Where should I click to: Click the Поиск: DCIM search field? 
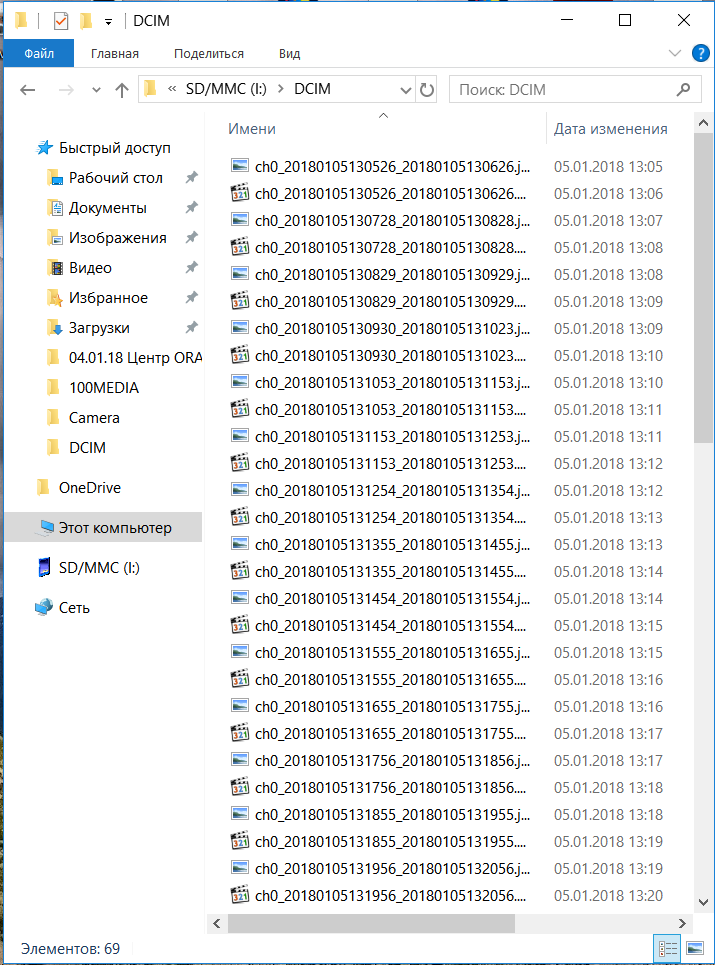(x=565, y=90)
